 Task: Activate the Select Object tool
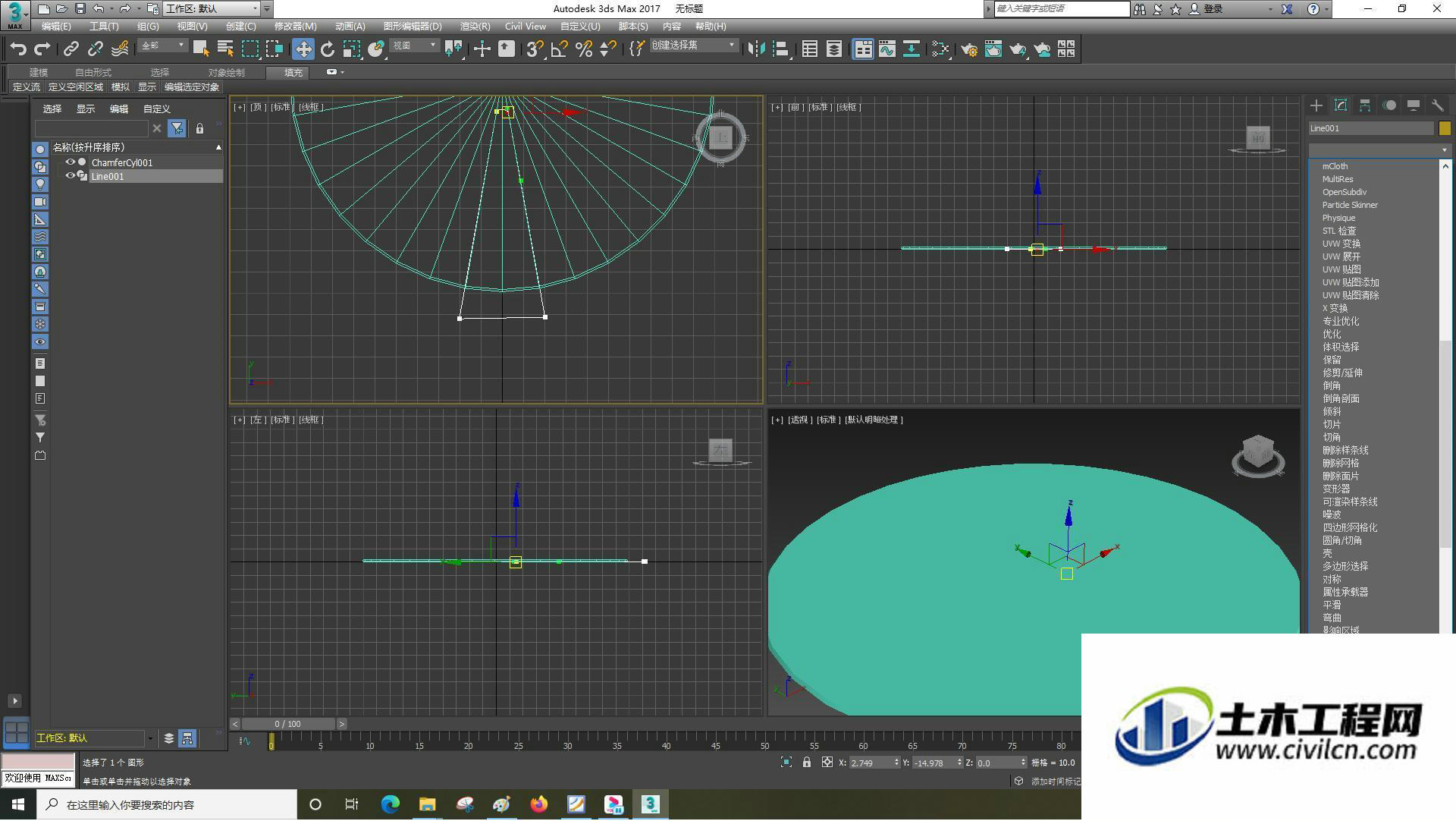point(201,49)
